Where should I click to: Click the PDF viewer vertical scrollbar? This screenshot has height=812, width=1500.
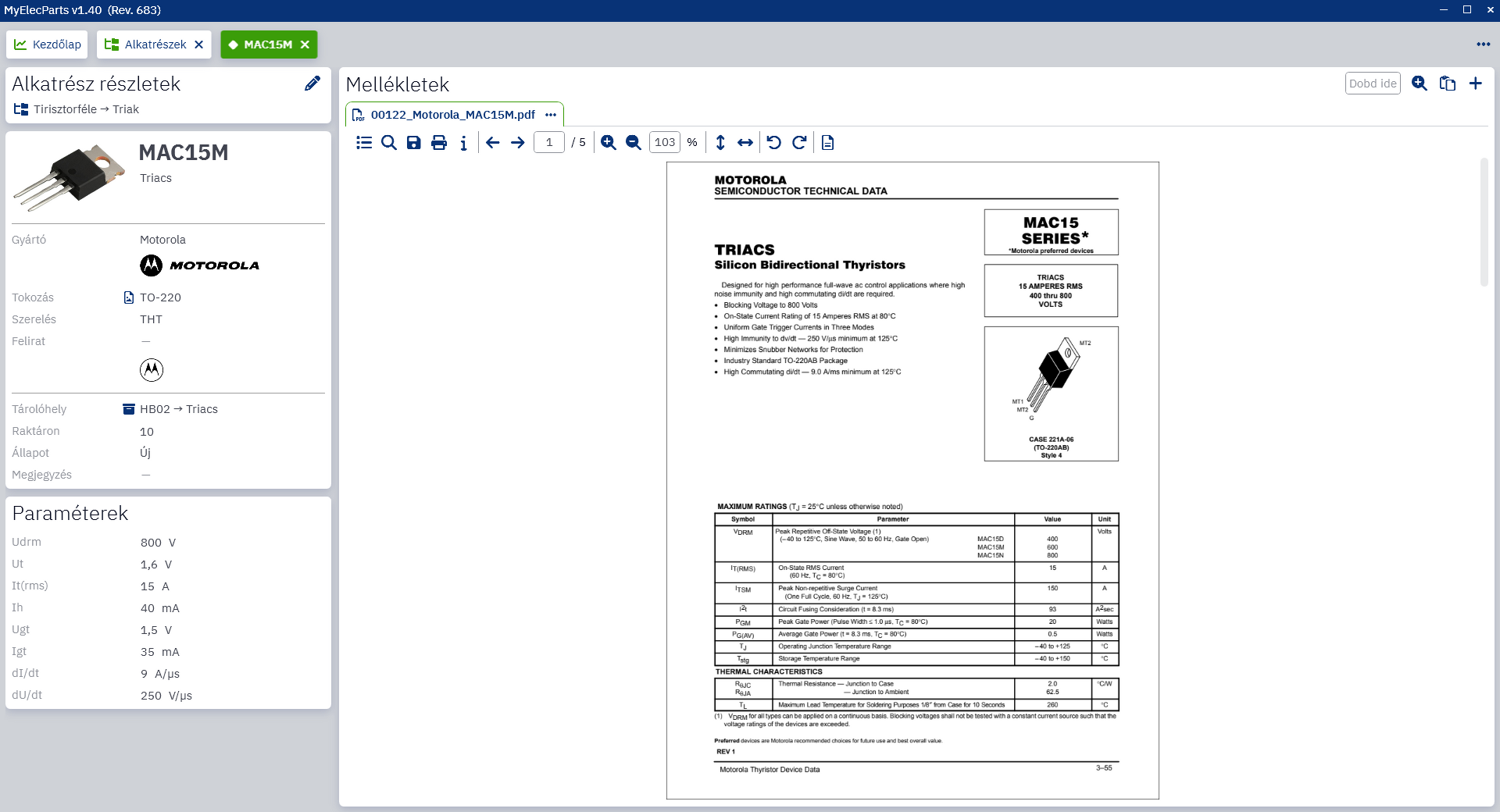click(x=1484, y=223)
